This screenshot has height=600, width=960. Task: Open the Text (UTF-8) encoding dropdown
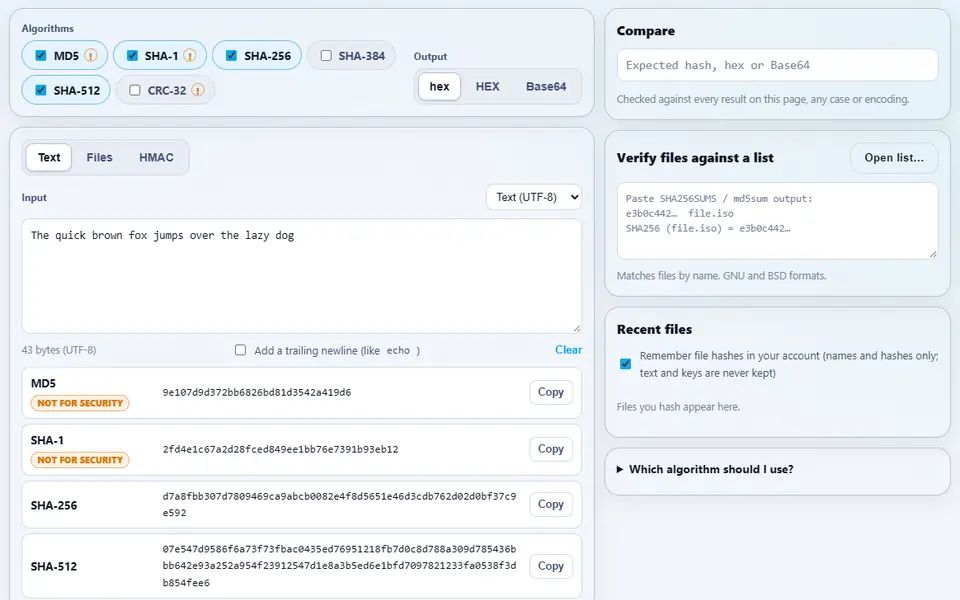(534, 197)
